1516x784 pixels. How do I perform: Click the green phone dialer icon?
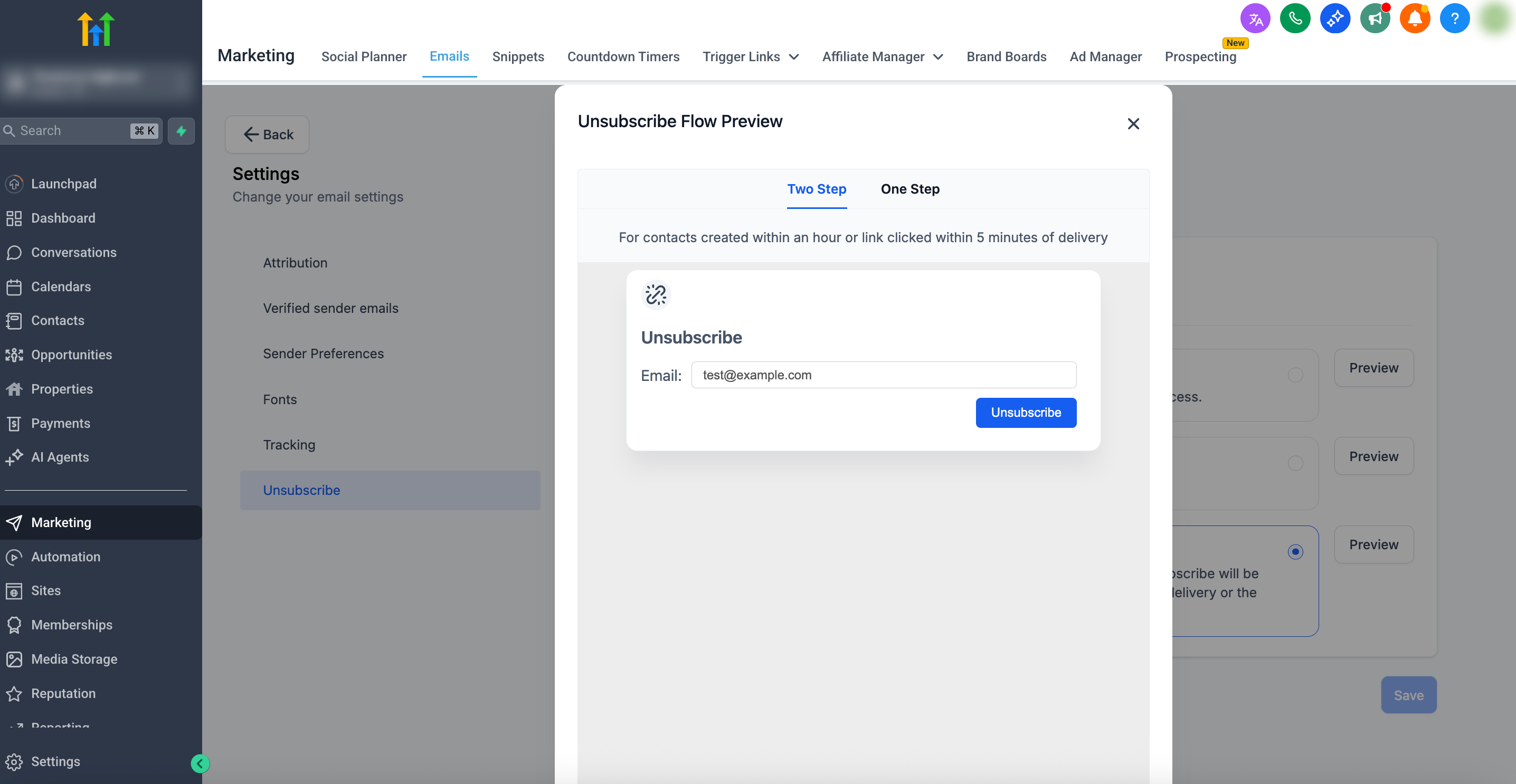click(1295, 19)
